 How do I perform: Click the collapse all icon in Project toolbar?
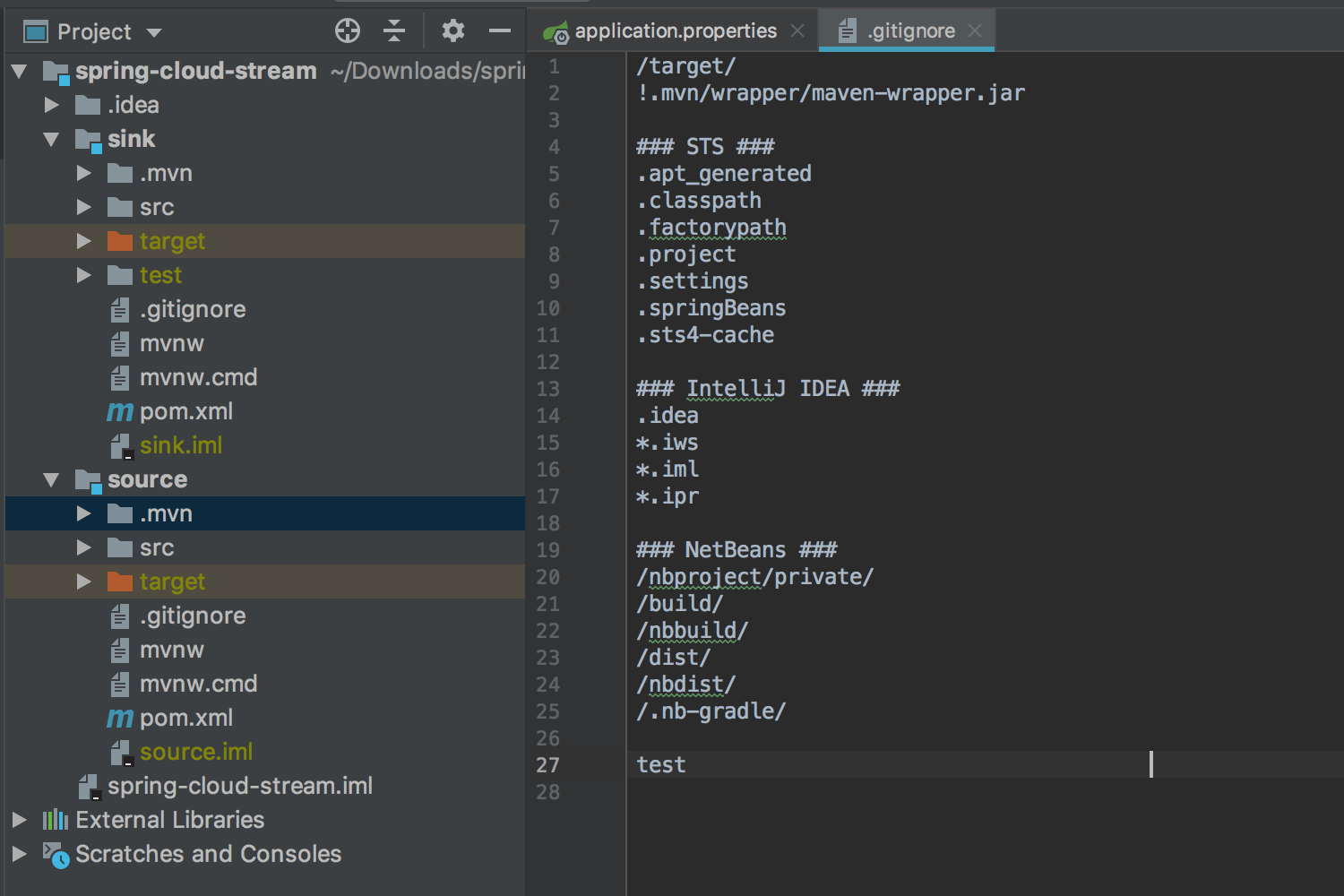coord(394,31)
